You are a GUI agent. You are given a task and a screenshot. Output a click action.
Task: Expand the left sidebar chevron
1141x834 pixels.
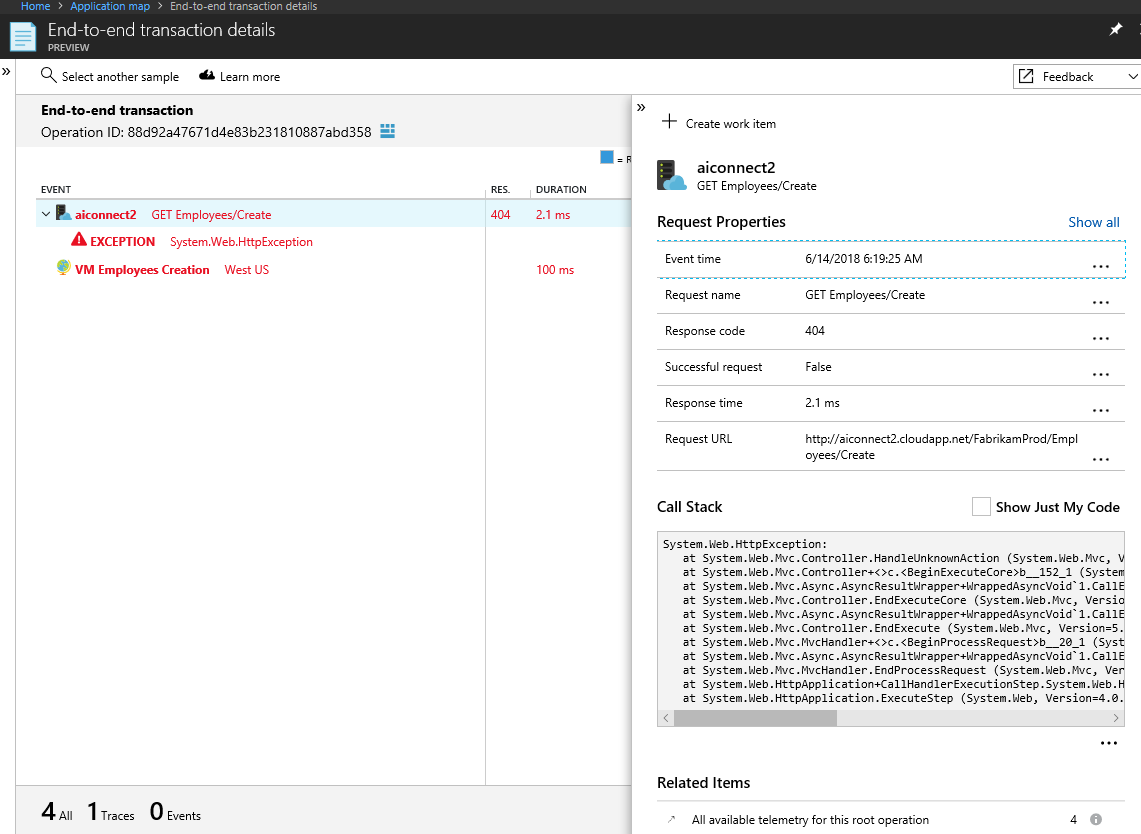[6, 71]
